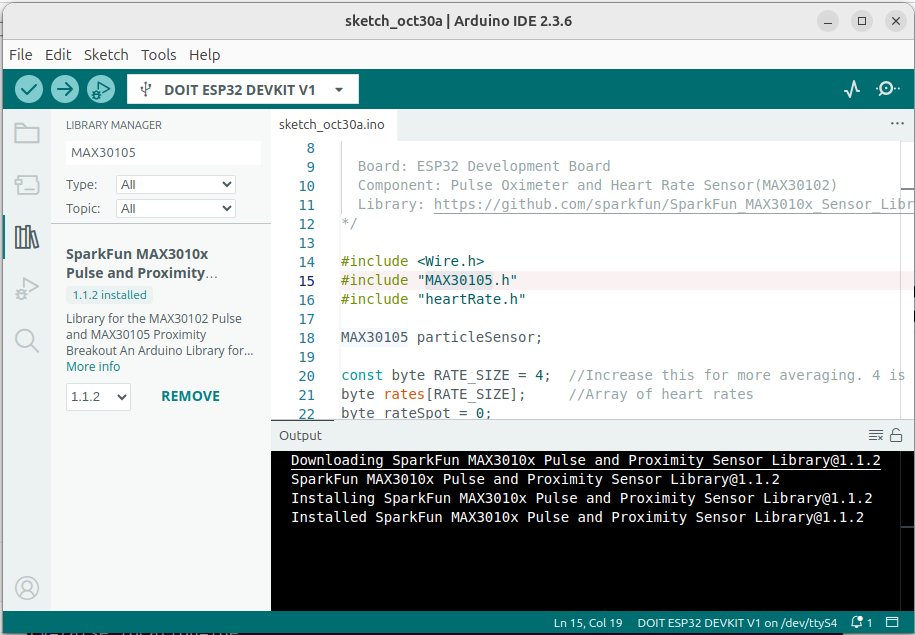Viewport: 915px width, 635px height.
Task: Click REMOVE to uninstall the library
Action: tap(190, 396)
